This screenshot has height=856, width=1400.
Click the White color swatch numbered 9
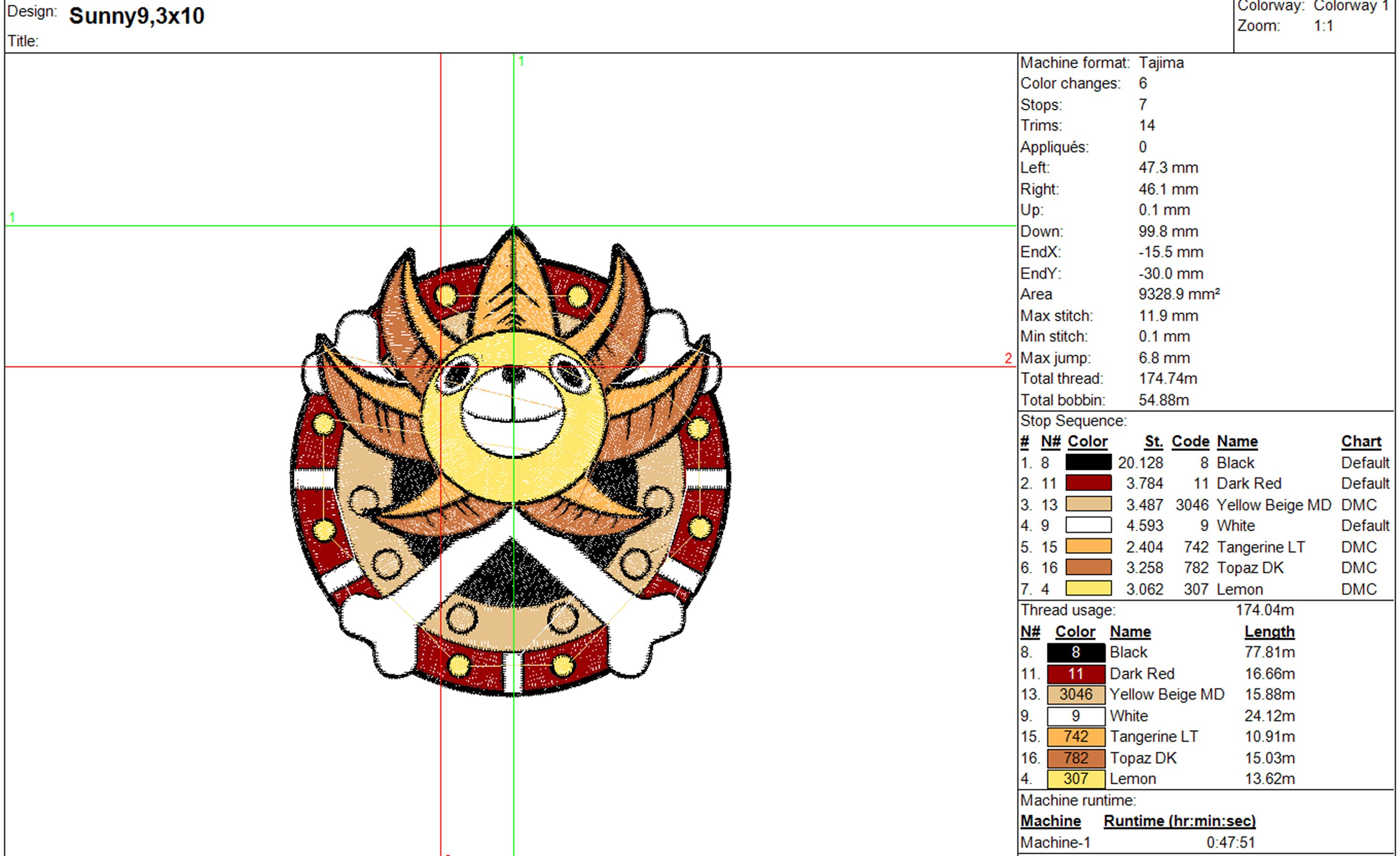[x=1088, y=525]
